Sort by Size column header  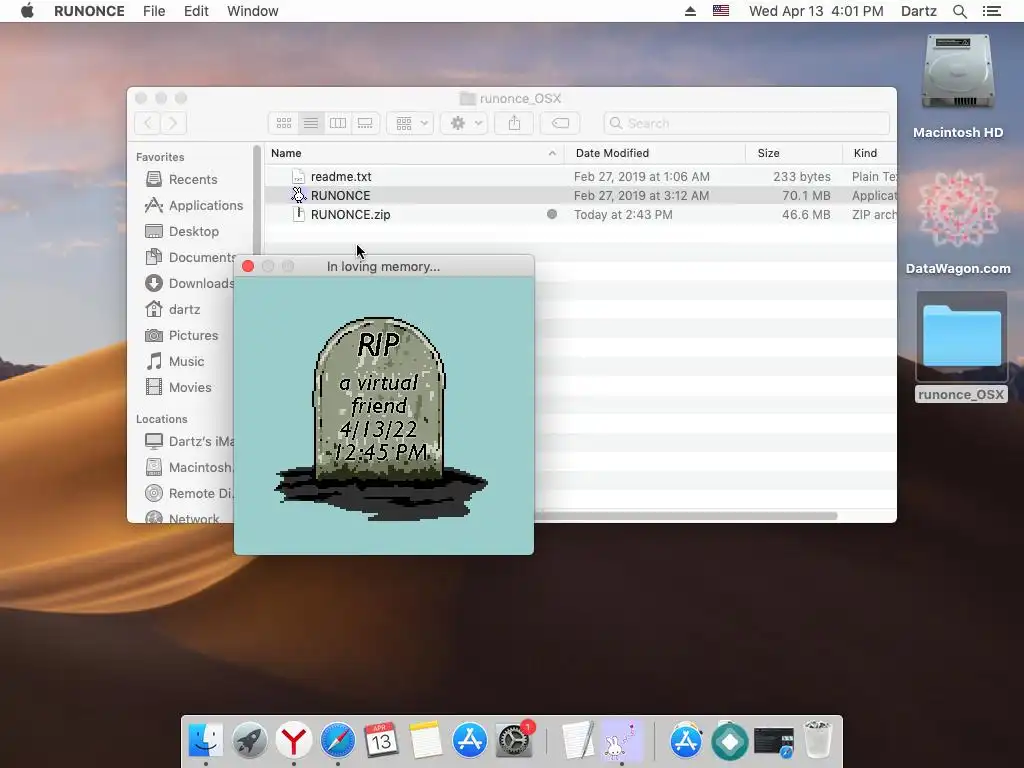point(793,153)
